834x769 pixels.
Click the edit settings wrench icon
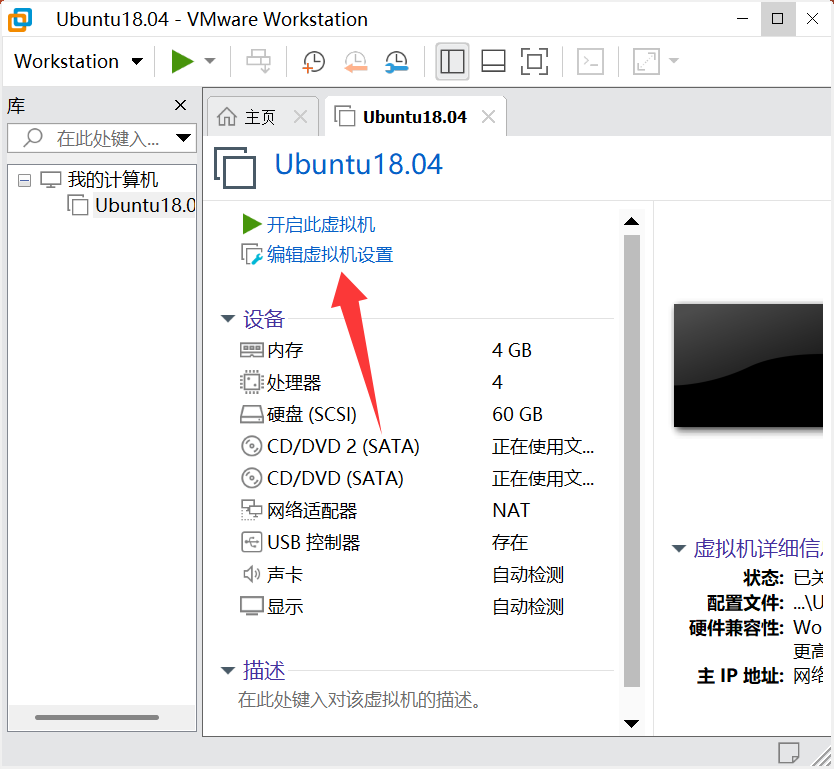(252, 255)
